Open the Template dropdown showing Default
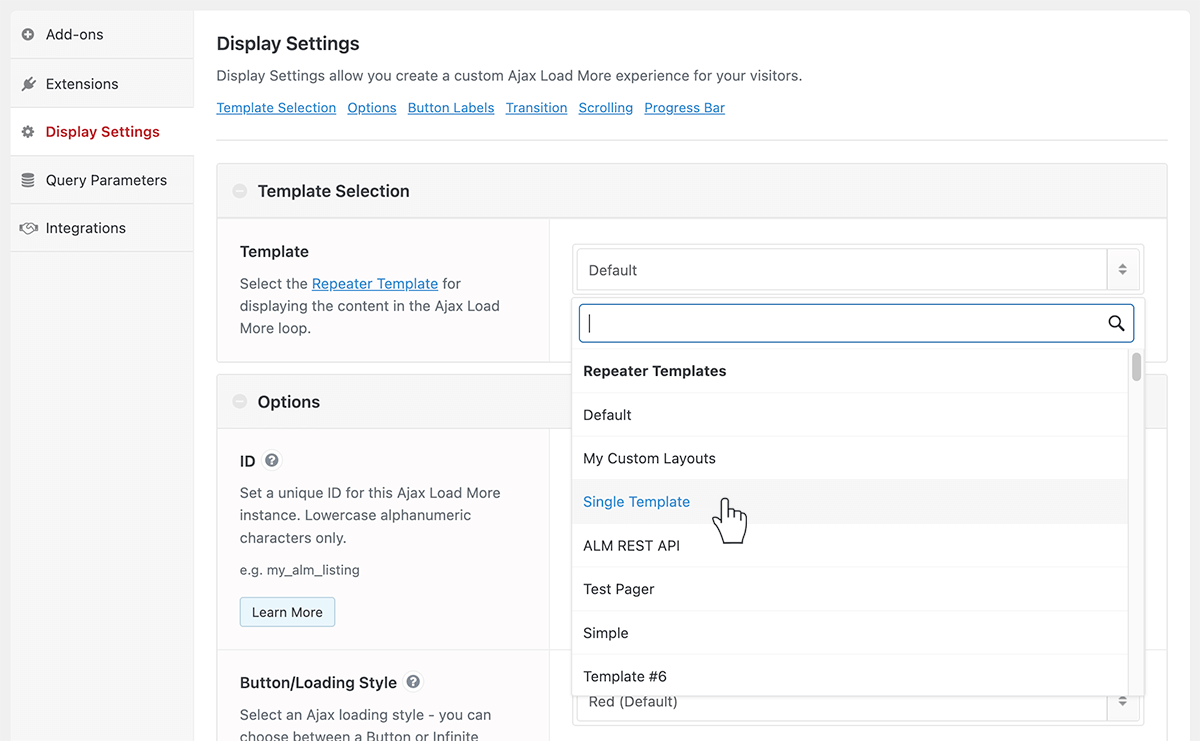The image size is (1200, 741). (858, 270)
